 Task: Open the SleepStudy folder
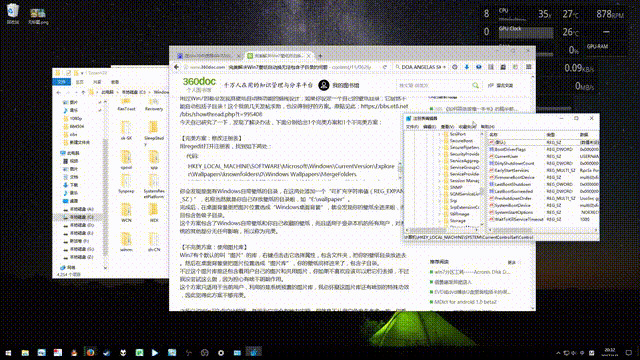[154, 132]
